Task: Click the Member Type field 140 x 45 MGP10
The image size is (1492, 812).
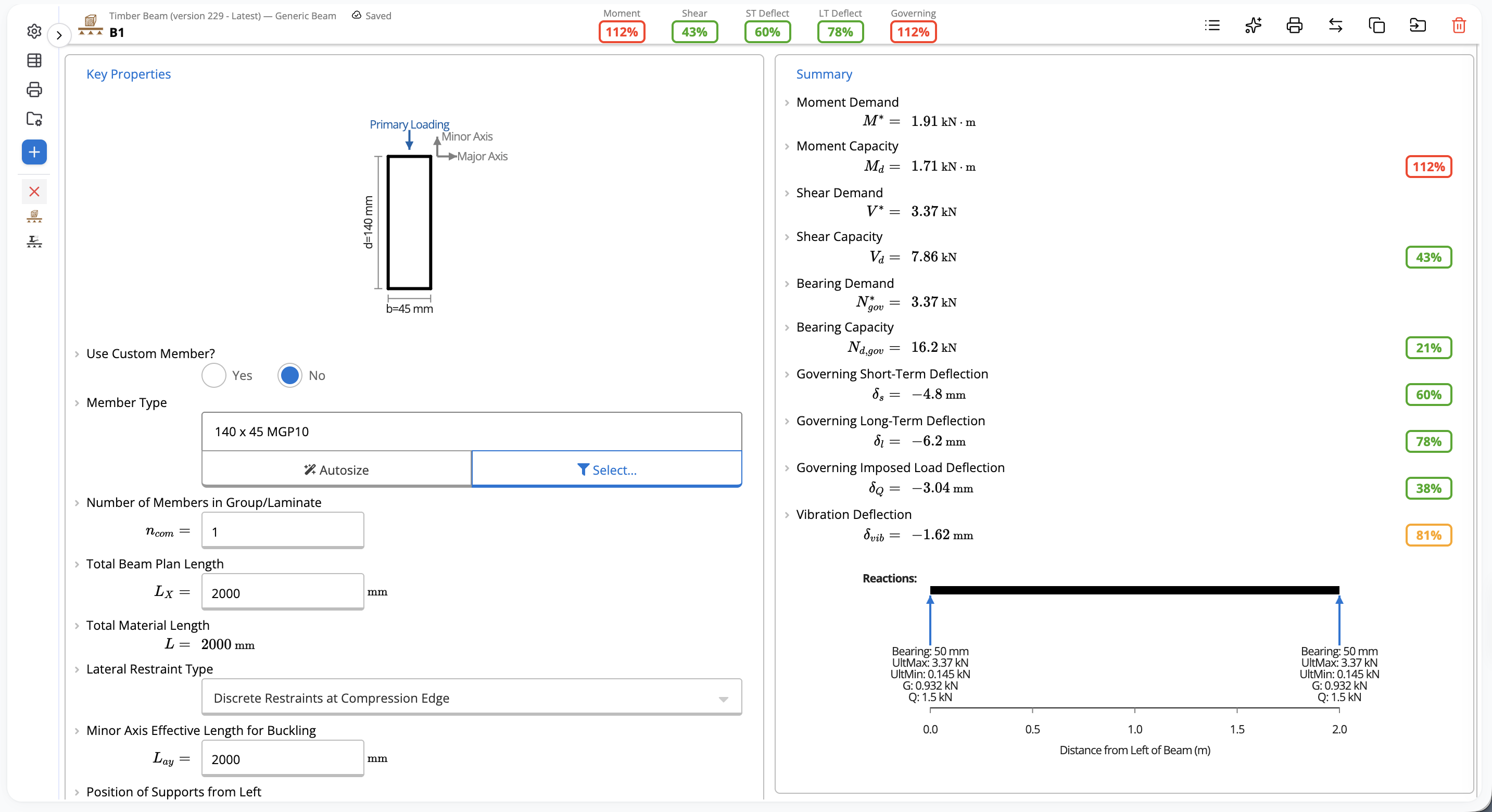Action: click(472, 432)
